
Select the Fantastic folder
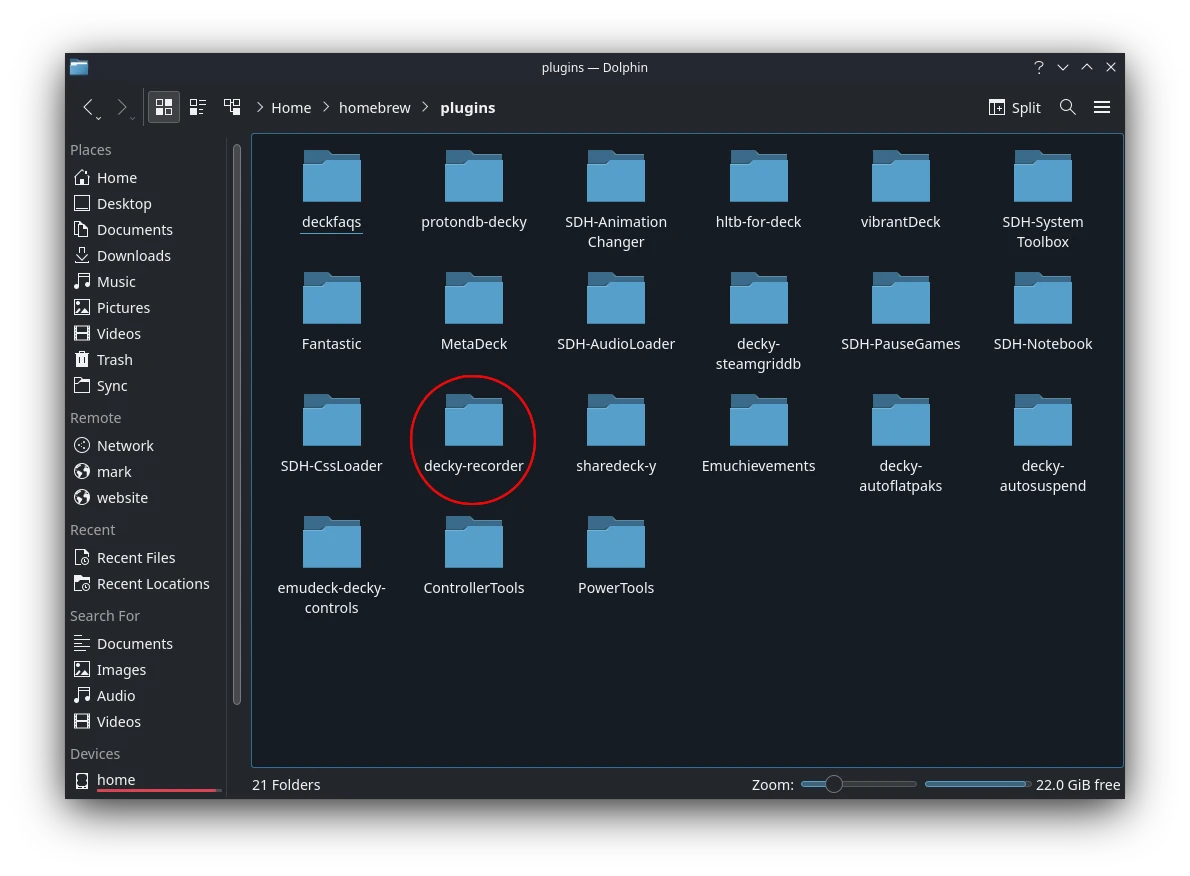click(x=332, y=311)
